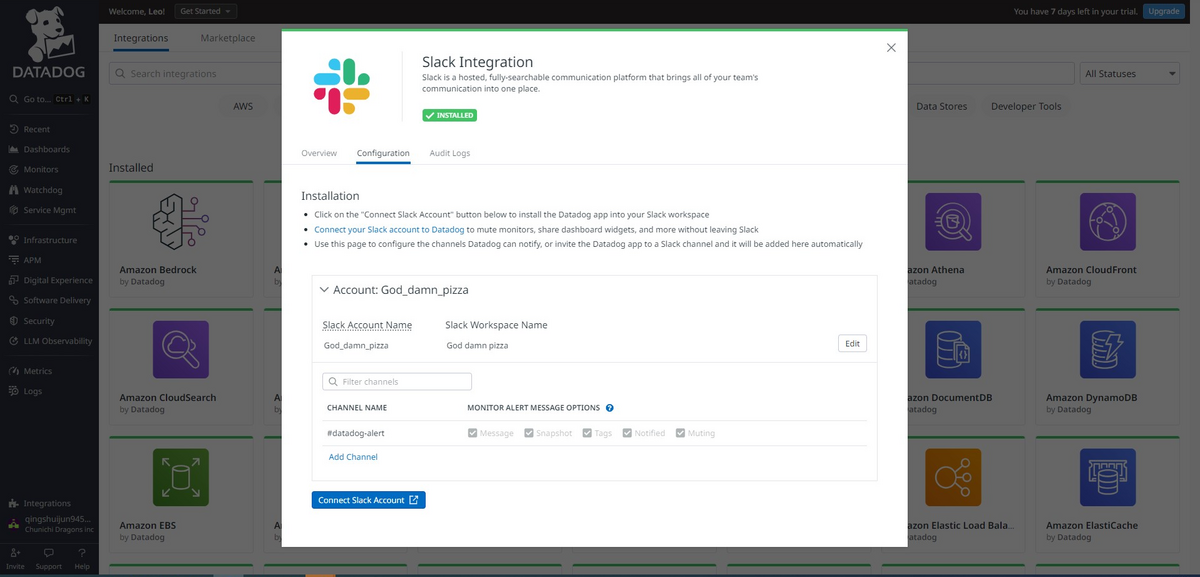Close the Slack Integration dialog
1200x577 pixels.
pyautogui.click(x=891, y=47)
